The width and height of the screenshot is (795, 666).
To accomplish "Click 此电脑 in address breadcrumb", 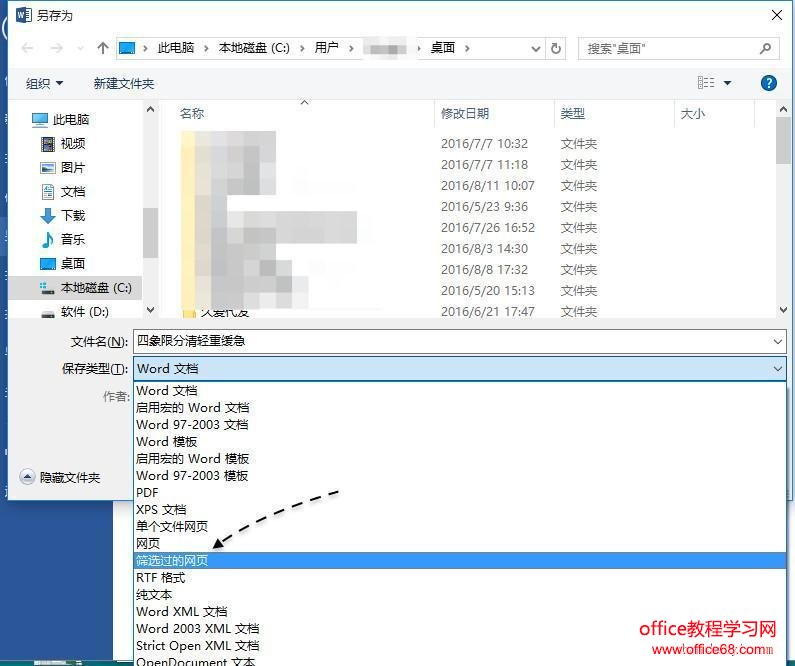I will pos(176,48).
